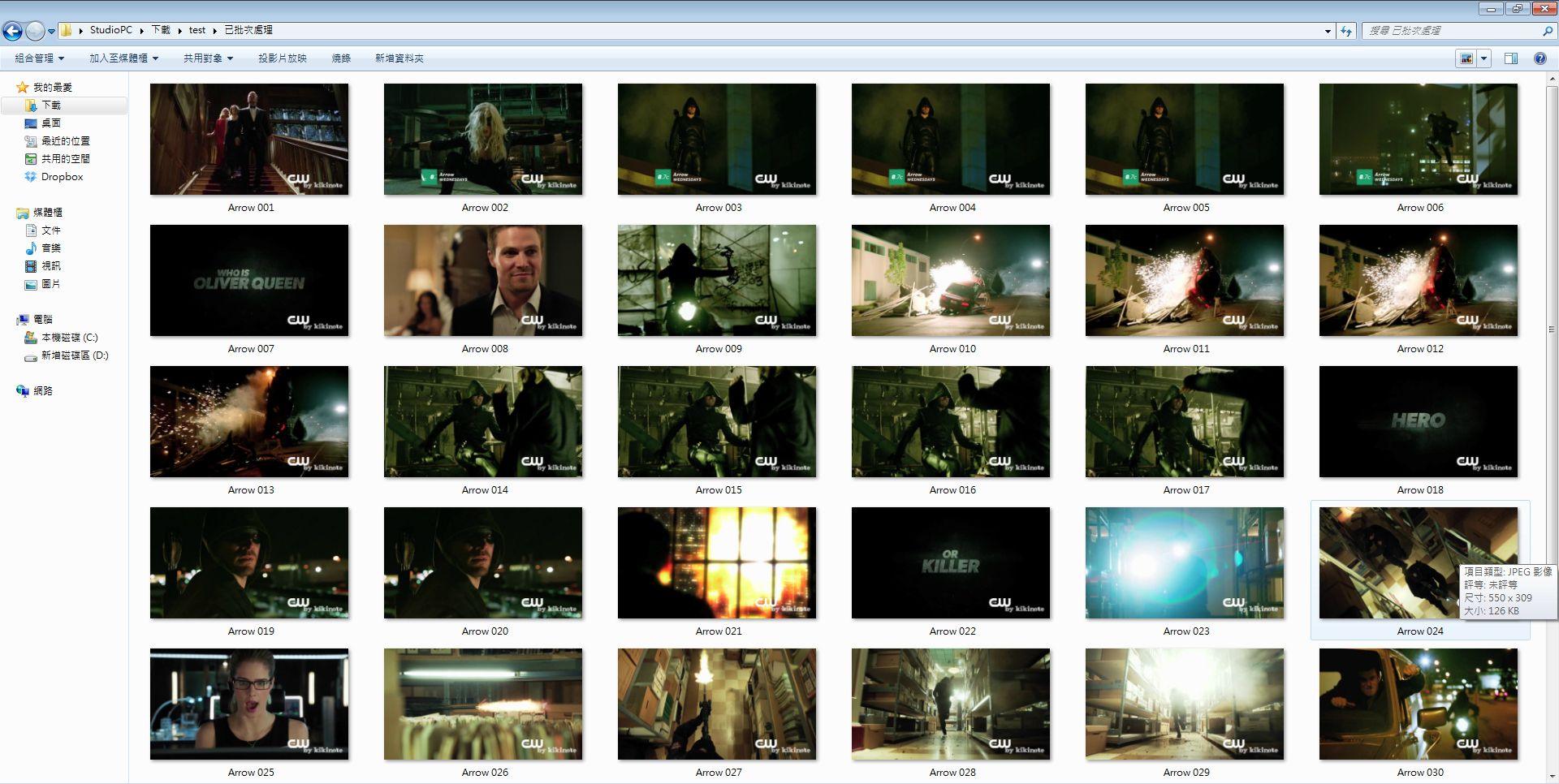Select 網路 network in sidebar
The height and width of the screenshot is (784, 1559).
click(43, 391)
